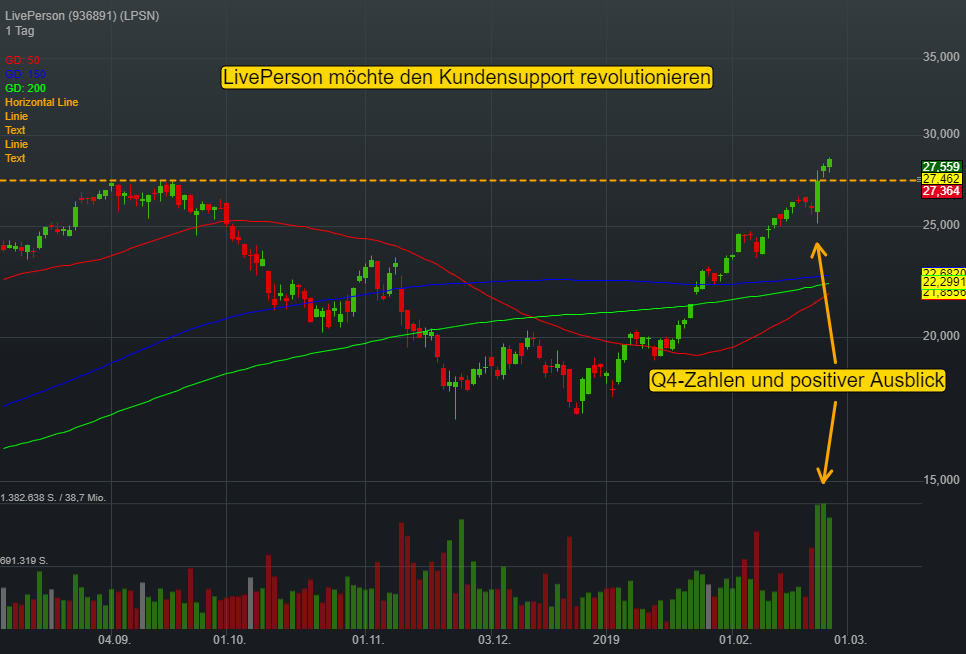Viewport: 966px width, 654px height.
Task: Click the green moving-average value label 22,2991
Action: point(943,282)
